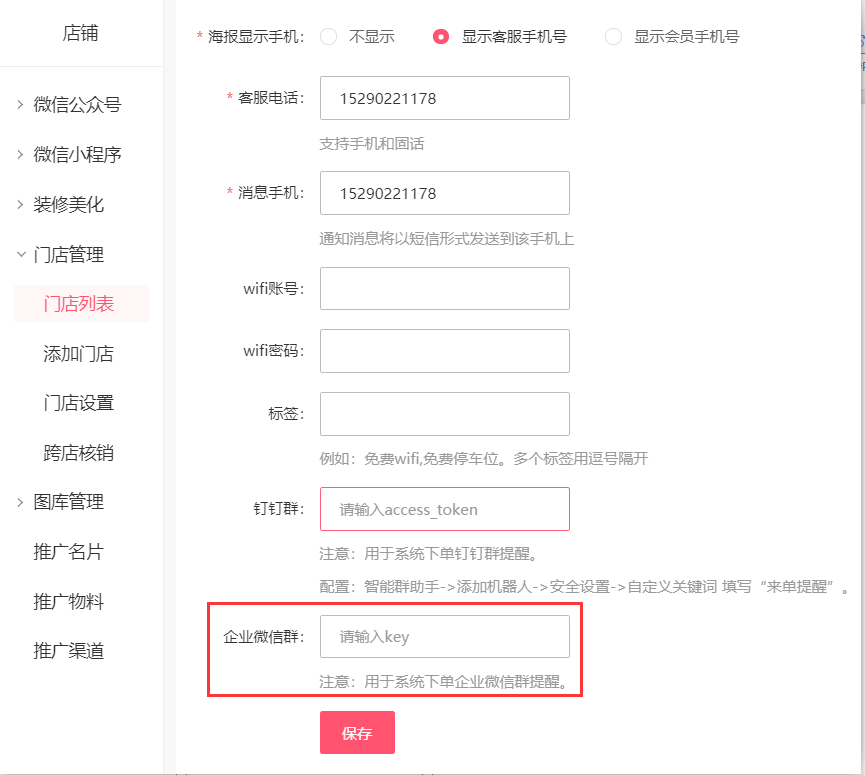Focus the 客服电话 input field
The image size is (865, 775).
pyautogui.click(x=445, y=98)
